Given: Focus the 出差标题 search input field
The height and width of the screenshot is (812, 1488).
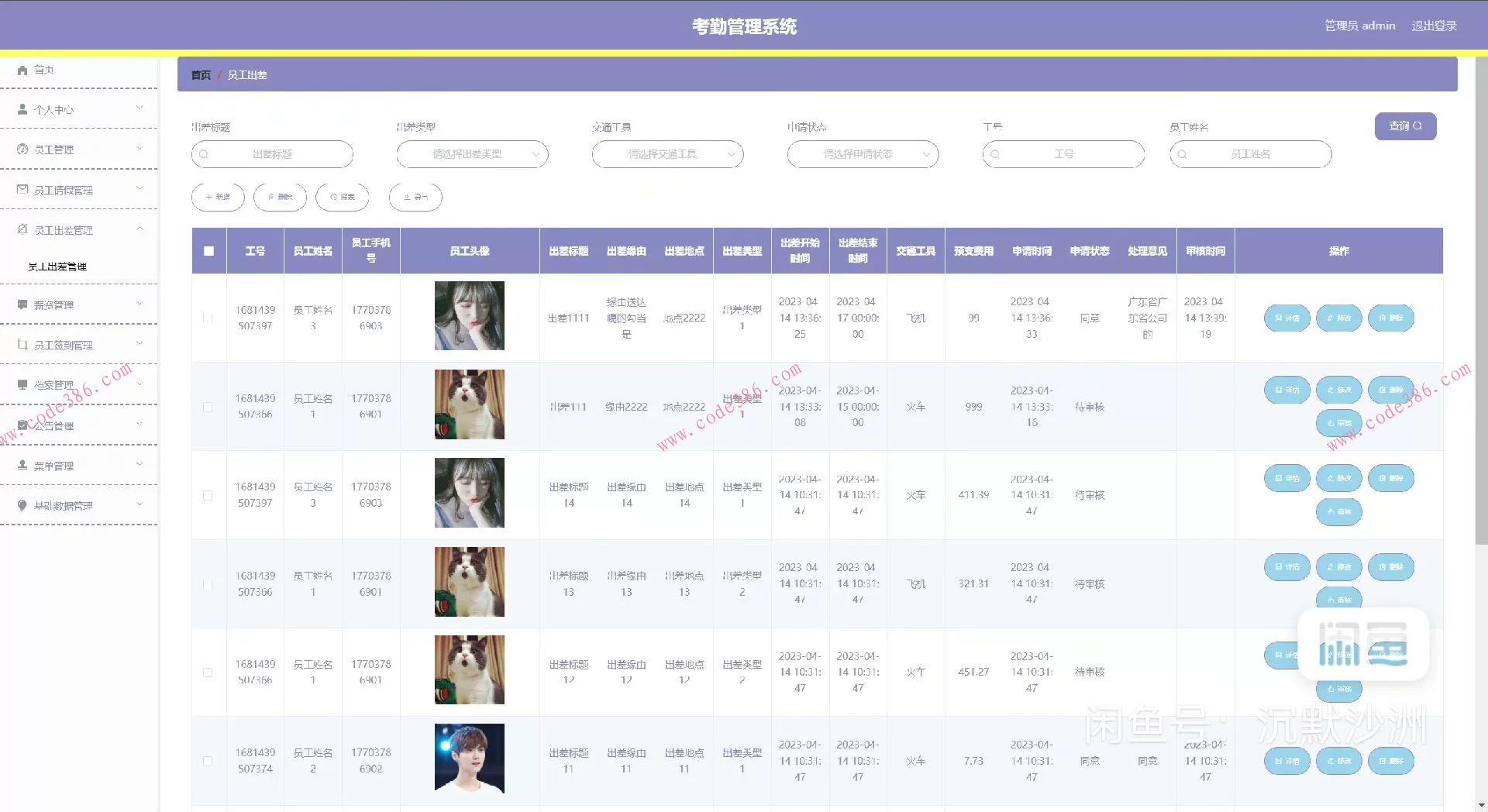Looking at the screenshot, I should click(272, 154).
